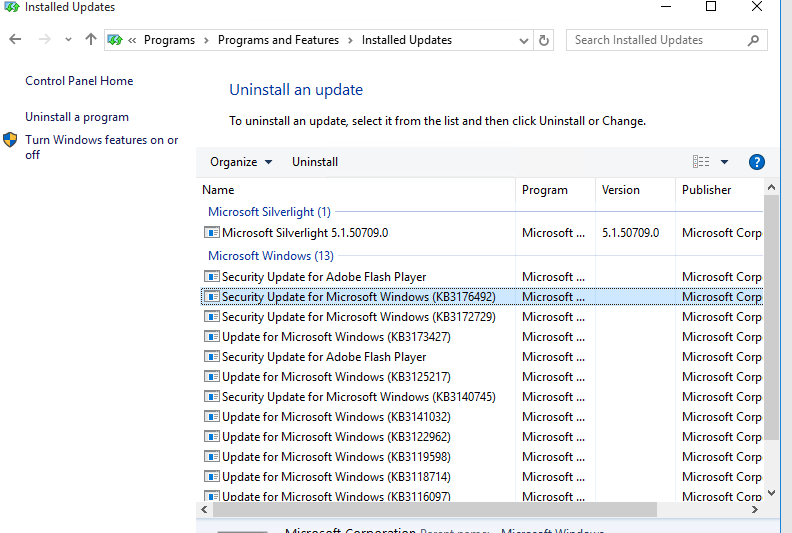Screen dimensions: 792x533
Task: Expand the chevron after Programs breadcrumb
Action: click(x=206, y=40)
